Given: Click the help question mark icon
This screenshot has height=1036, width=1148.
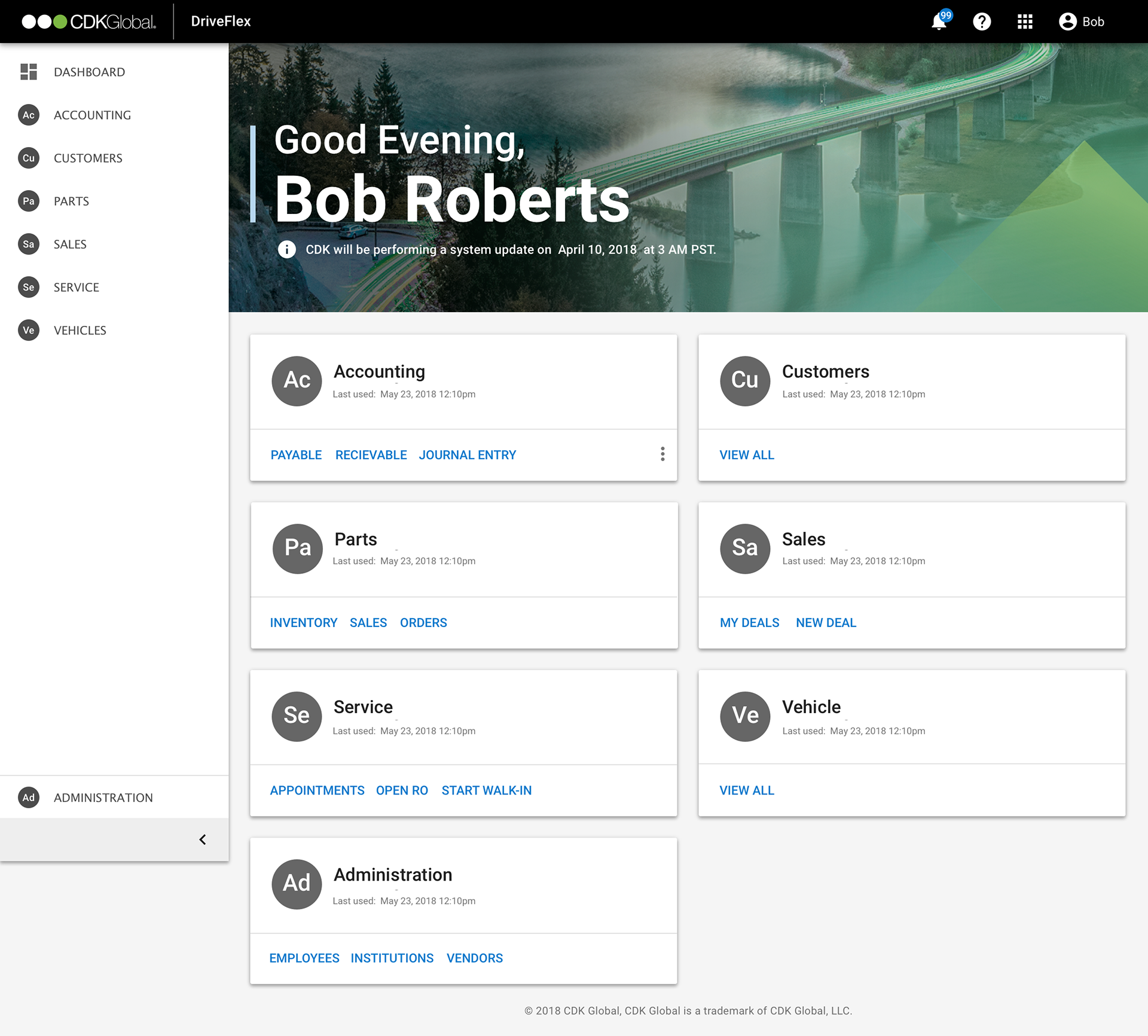Looking at the screenshot, I should point(982,22).
